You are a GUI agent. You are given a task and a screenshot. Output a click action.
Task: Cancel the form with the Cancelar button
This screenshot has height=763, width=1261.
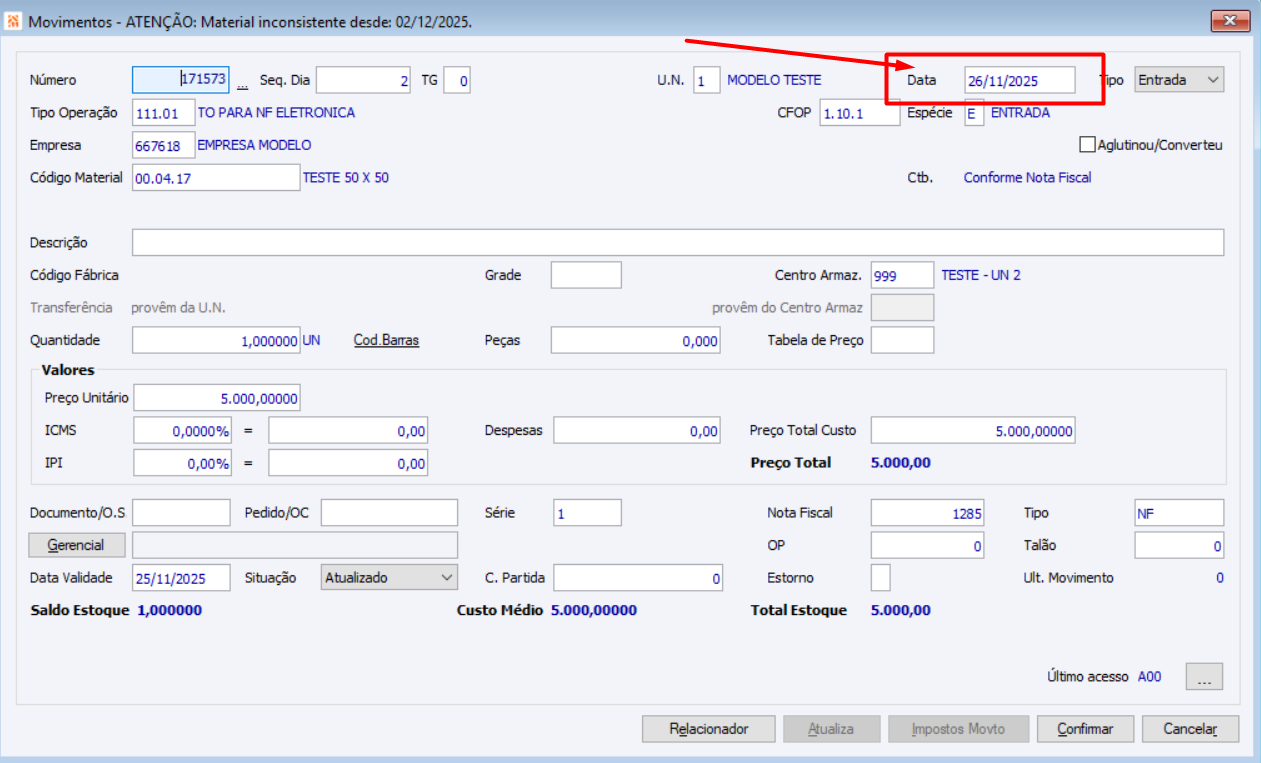click(x=1190, y=729)
